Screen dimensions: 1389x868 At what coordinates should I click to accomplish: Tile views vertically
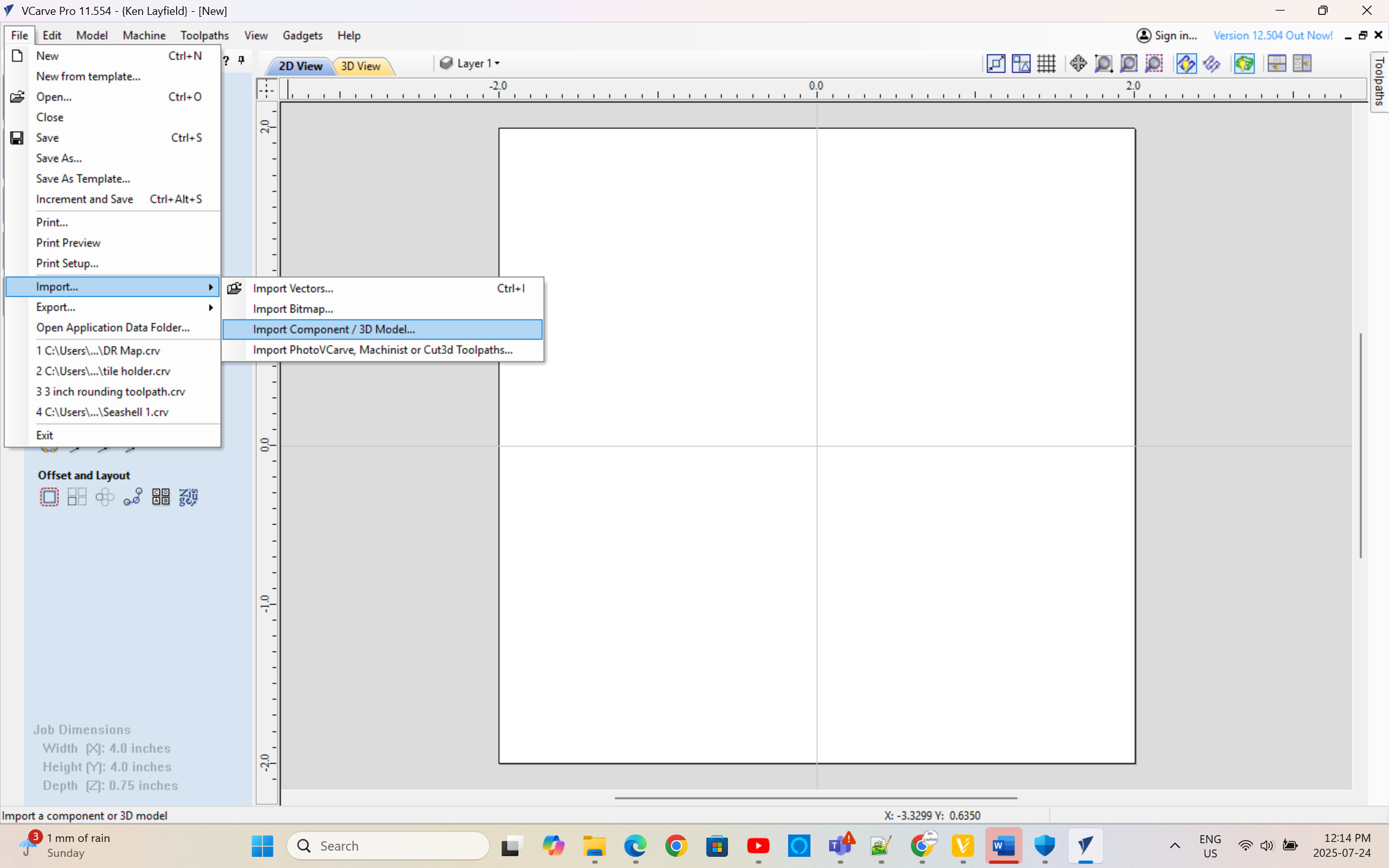[x=1302, y=63]
